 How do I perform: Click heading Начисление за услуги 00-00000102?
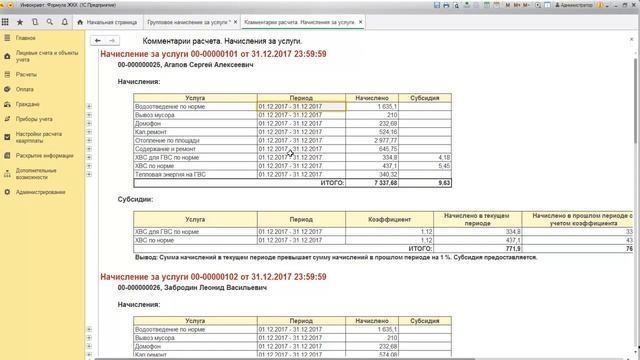(213, 277)
